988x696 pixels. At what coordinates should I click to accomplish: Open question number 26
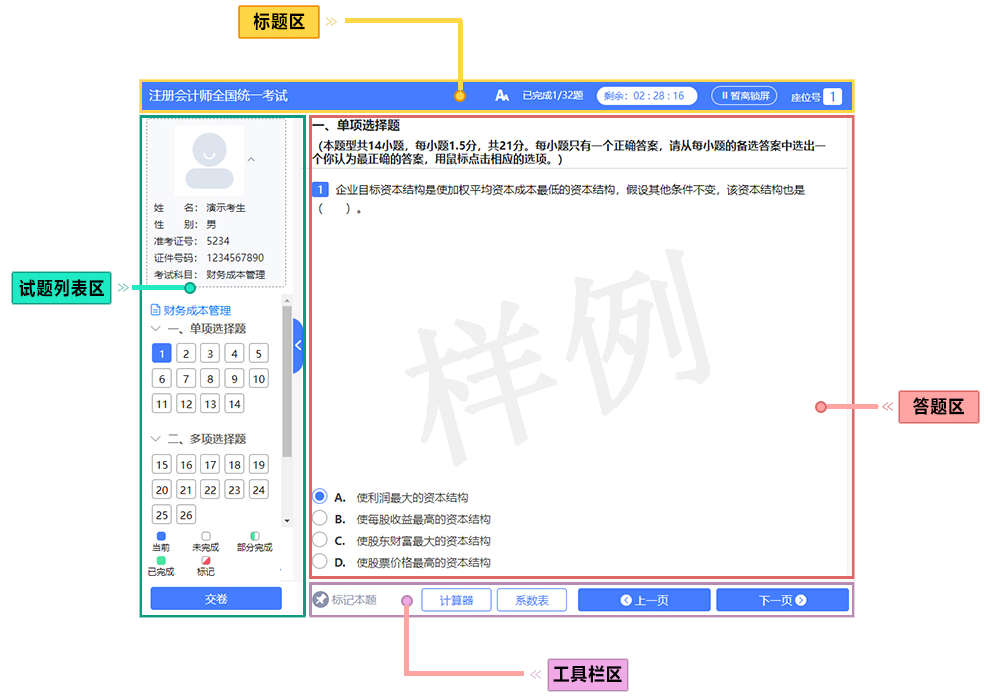(x=186, y=515)
